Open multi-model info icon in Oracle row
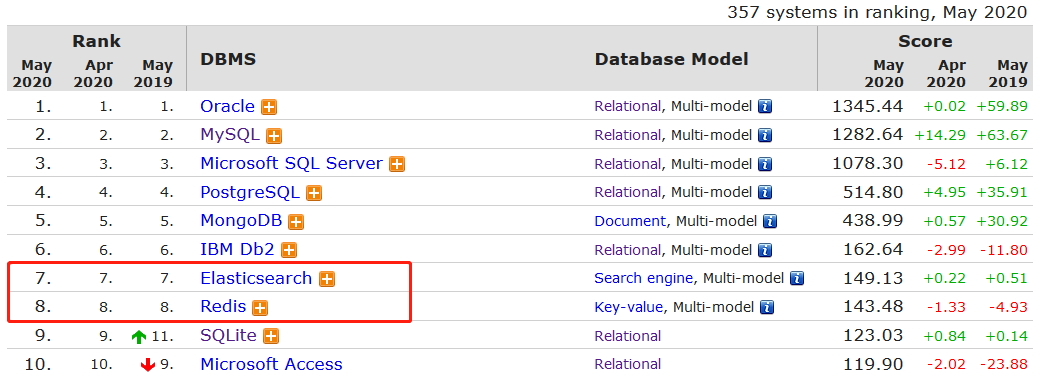Screen dimensions: 1041x379 point(765,106)
